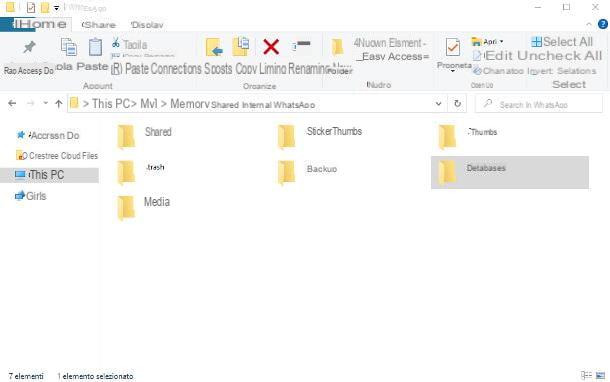Select the Databases folder
The image size is (610, 382).
pos(510,172)
